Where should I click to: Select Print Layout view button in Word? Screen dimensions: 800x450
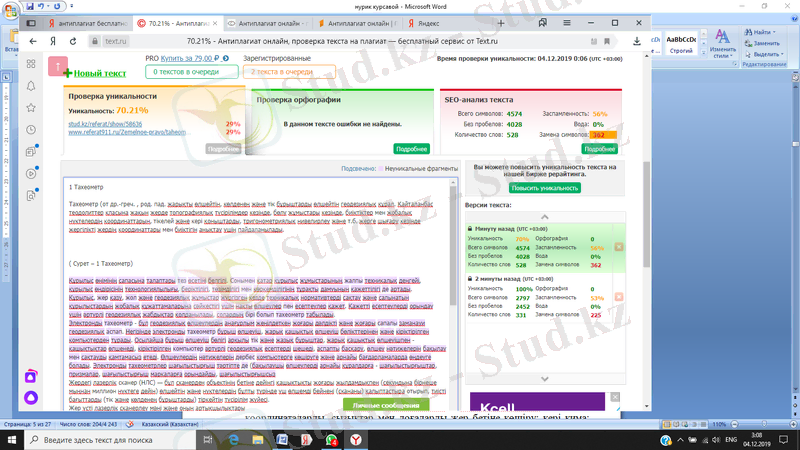(x=666, y=424)
